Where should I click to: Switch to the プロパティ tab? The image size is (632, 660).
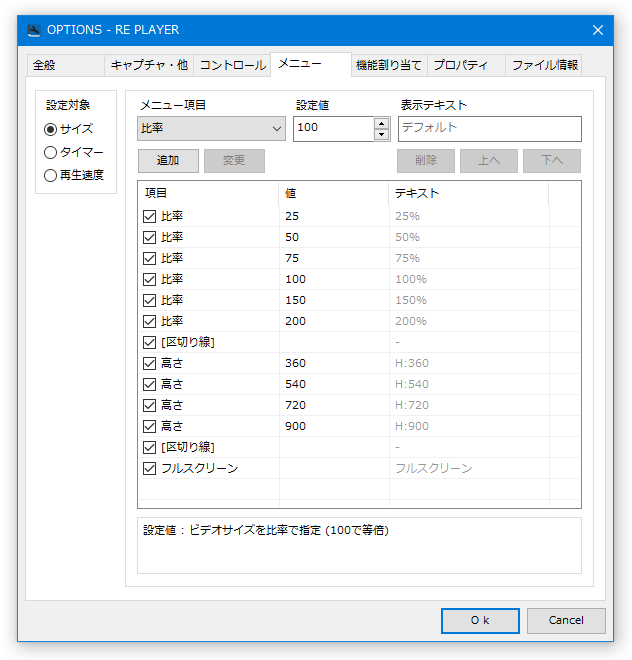(466, 65)
